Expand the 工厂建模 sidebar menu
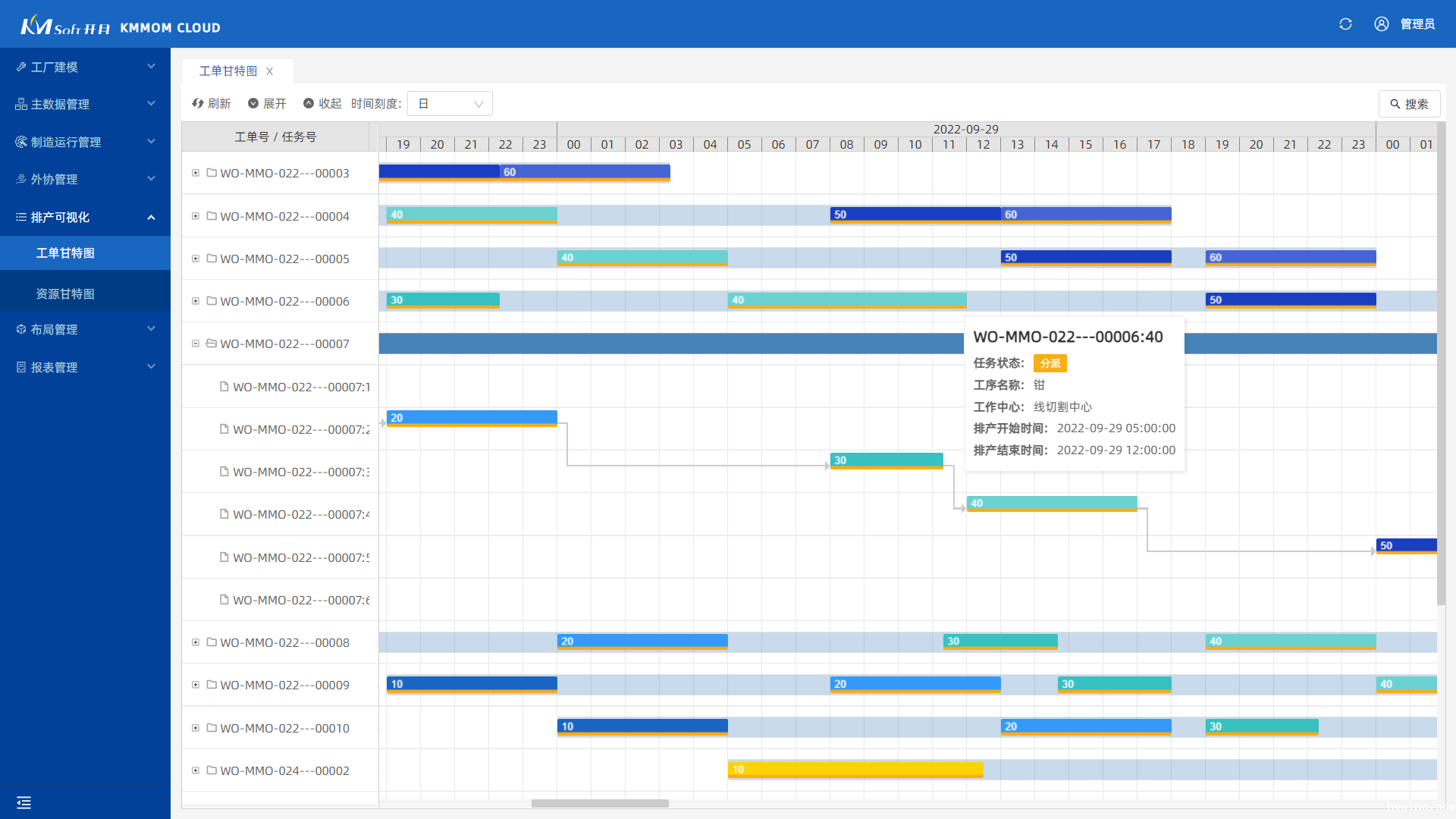 (85, 67)
